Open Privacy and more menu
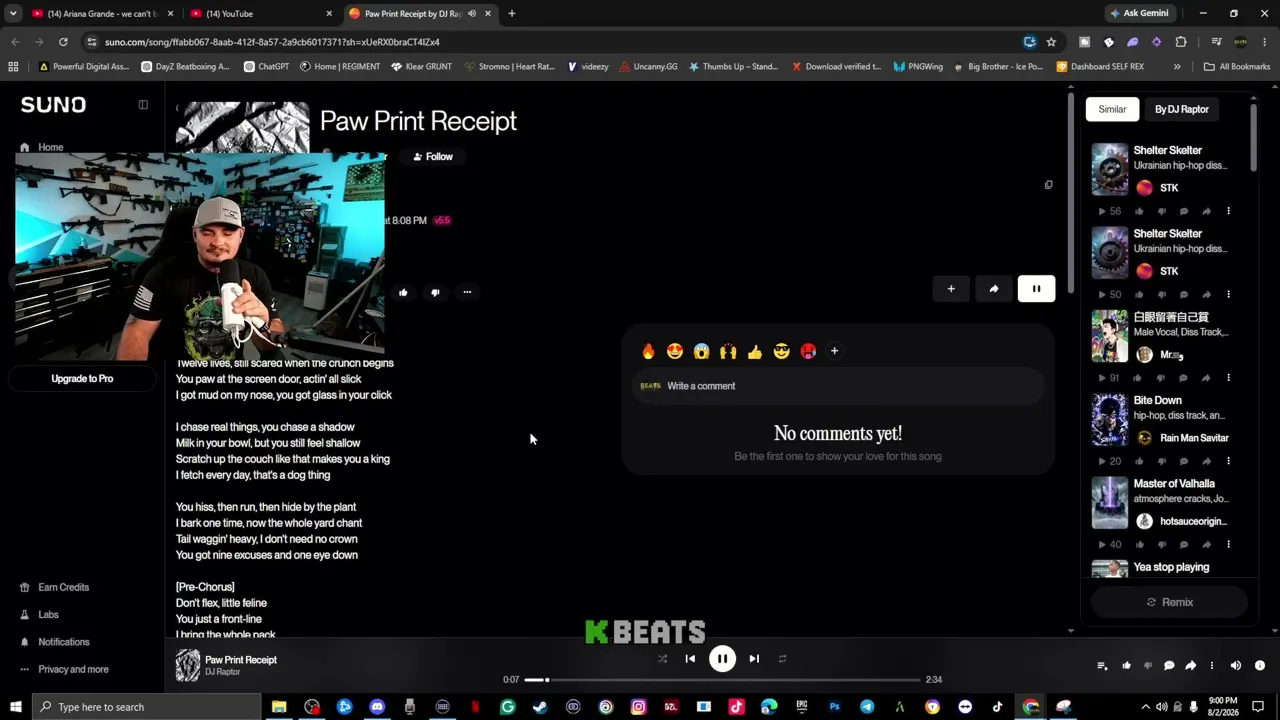The width and height of the screenshot is (1280, 720). pos(73,669)
